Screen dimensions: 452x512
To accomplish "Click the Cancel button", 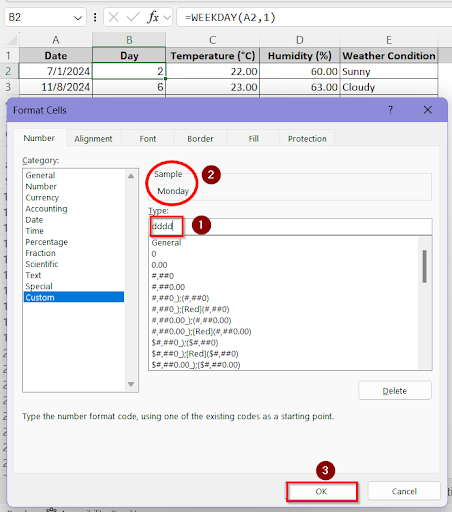I will (404, 491).
